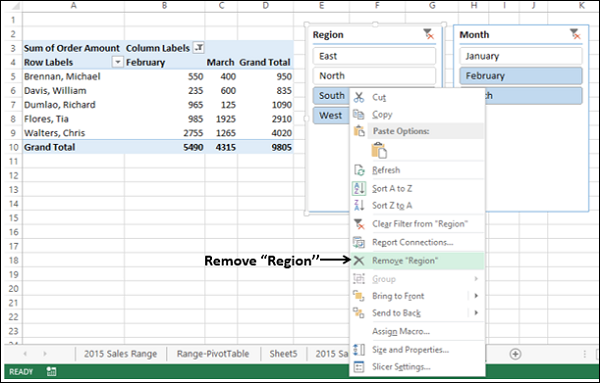The image size is (600, 383).
Task: Toggle the East item in Region slicer
Action: point(374,56)
